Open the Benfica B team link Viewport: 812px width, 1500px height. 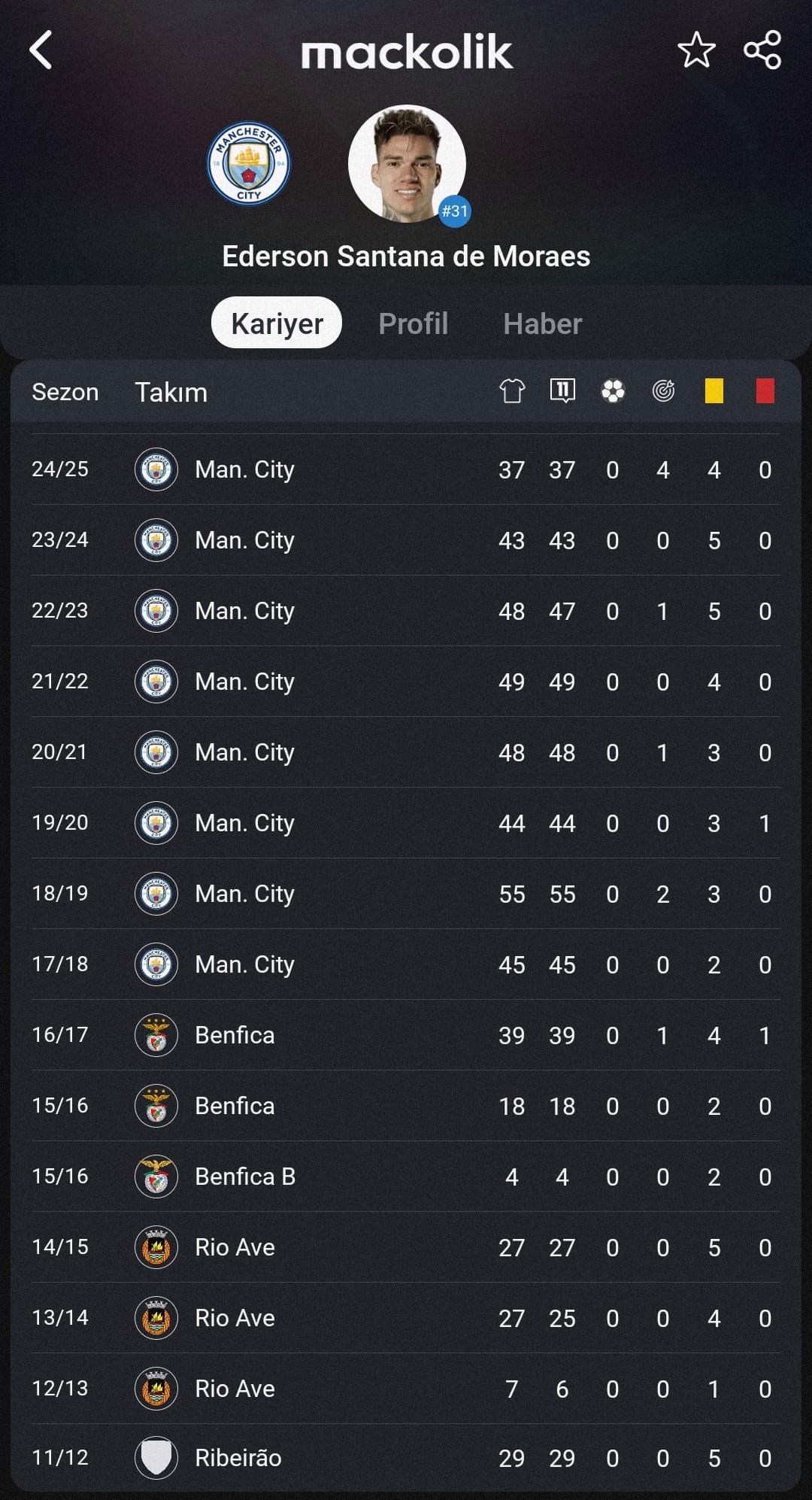(x=245, y=1177)
